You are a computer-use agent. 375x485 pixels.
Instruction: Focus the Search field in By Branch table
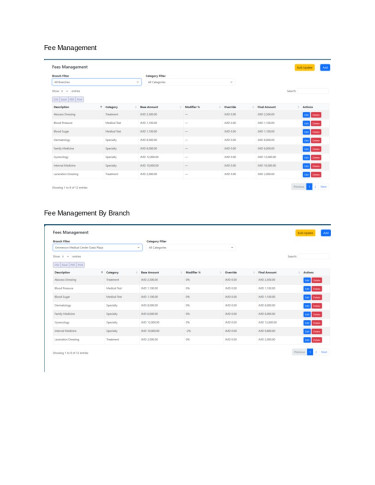tap(313, 256)
